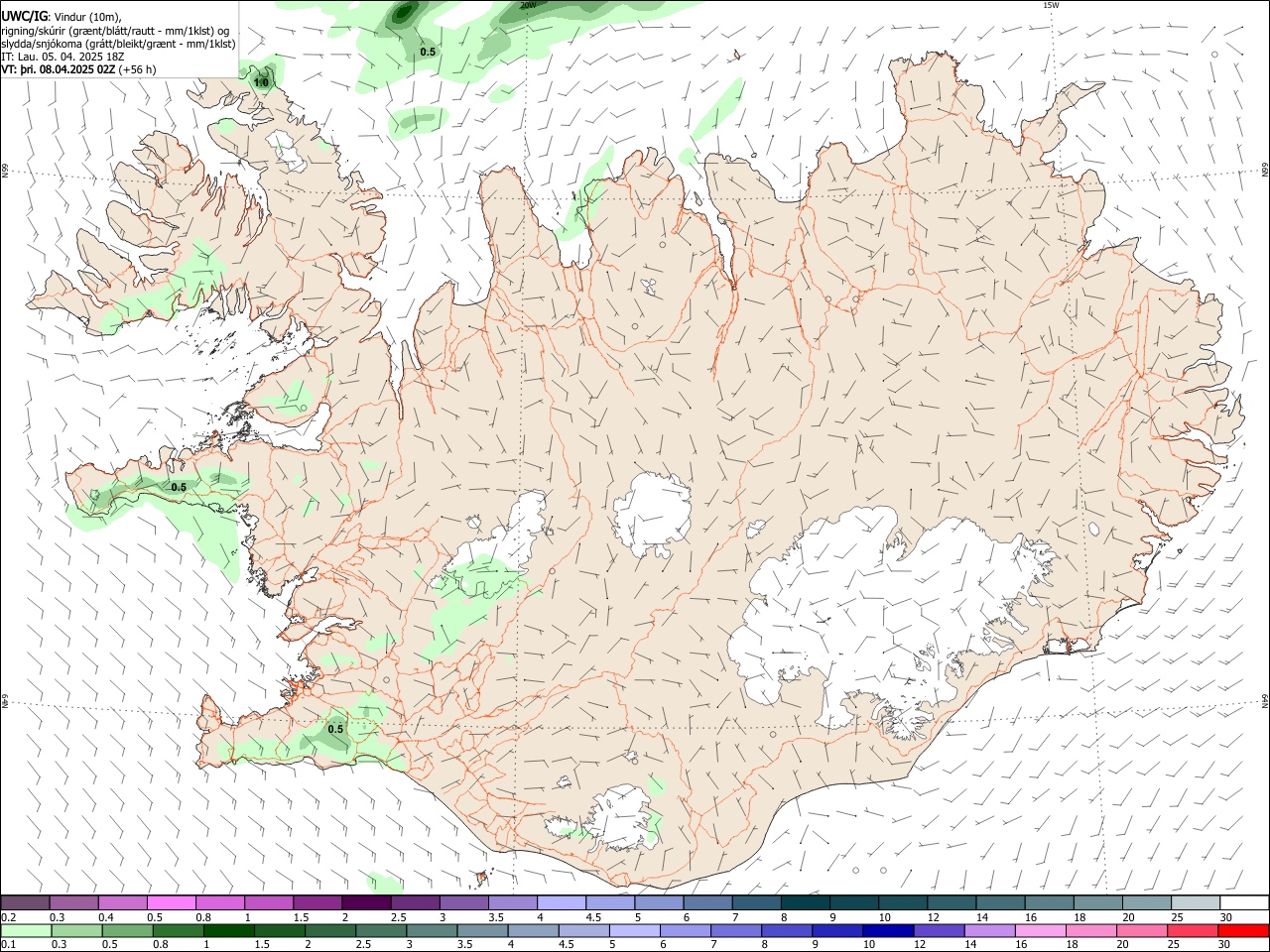This screenshot has width=1270, height=952.
Task: Click the "15W" longitude label
Action: click(x=1051, y=5)
